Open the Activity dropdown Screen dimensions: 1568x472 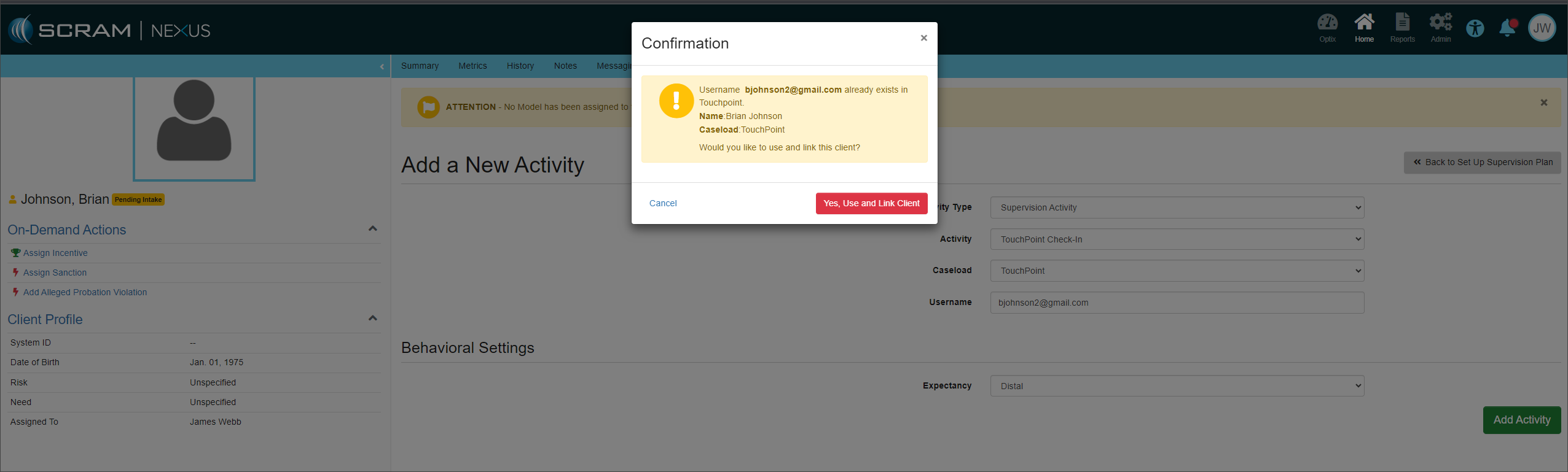click(1177, 239)
